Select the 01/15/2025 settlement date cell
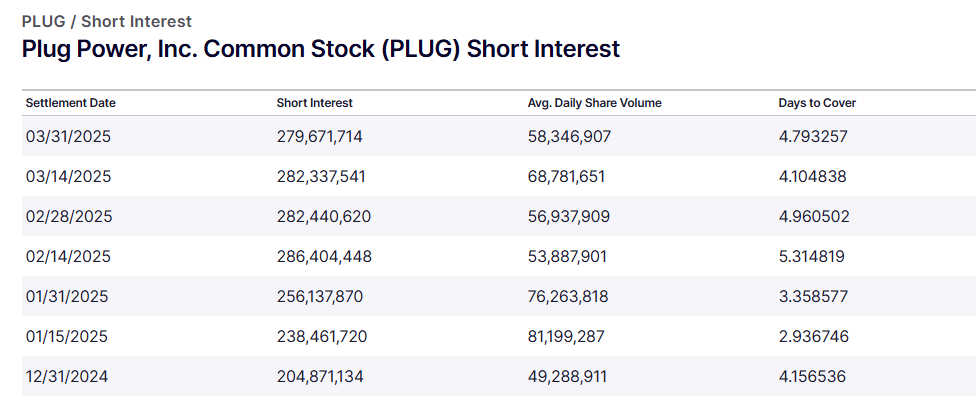The width and height of the screenshot is (976, 399). (67, 337)
